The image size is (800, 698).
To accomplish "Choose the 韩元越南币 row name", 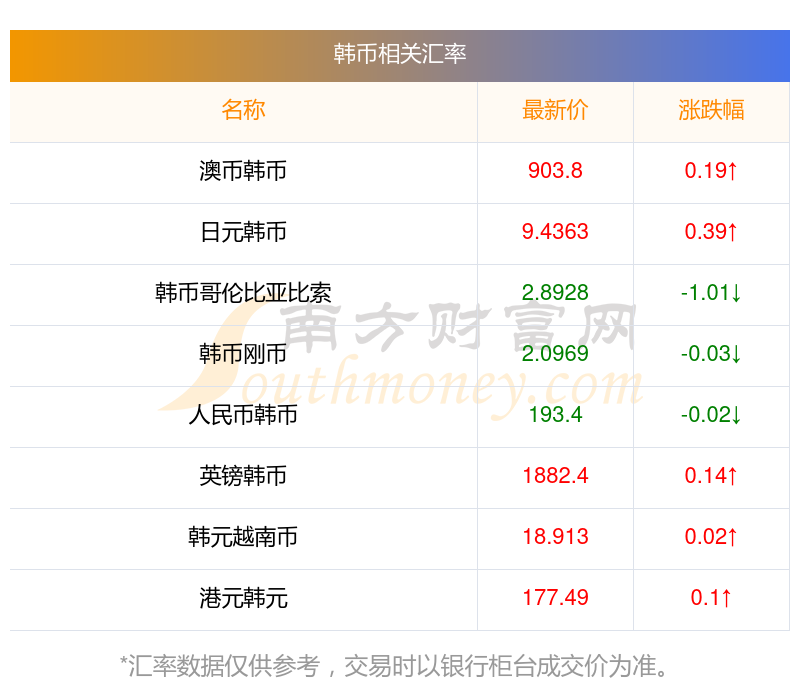I will click(243, 537).
